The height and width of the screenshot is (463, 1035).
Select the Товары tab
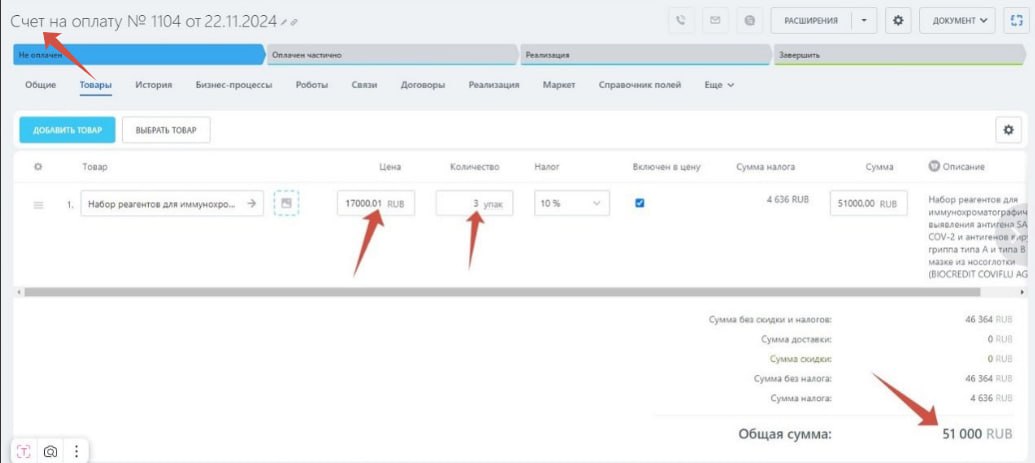point(95,85)
